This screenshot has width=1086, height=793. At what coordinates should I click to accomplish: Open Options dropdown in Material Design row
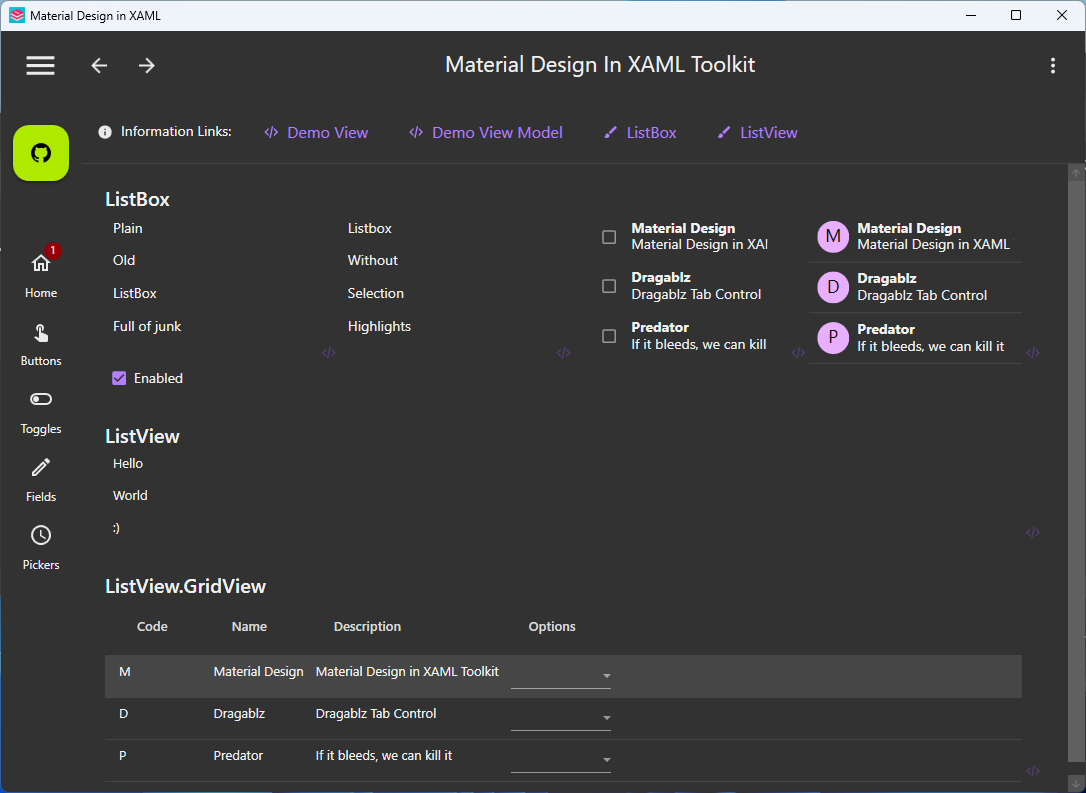[x=561, y=675]
